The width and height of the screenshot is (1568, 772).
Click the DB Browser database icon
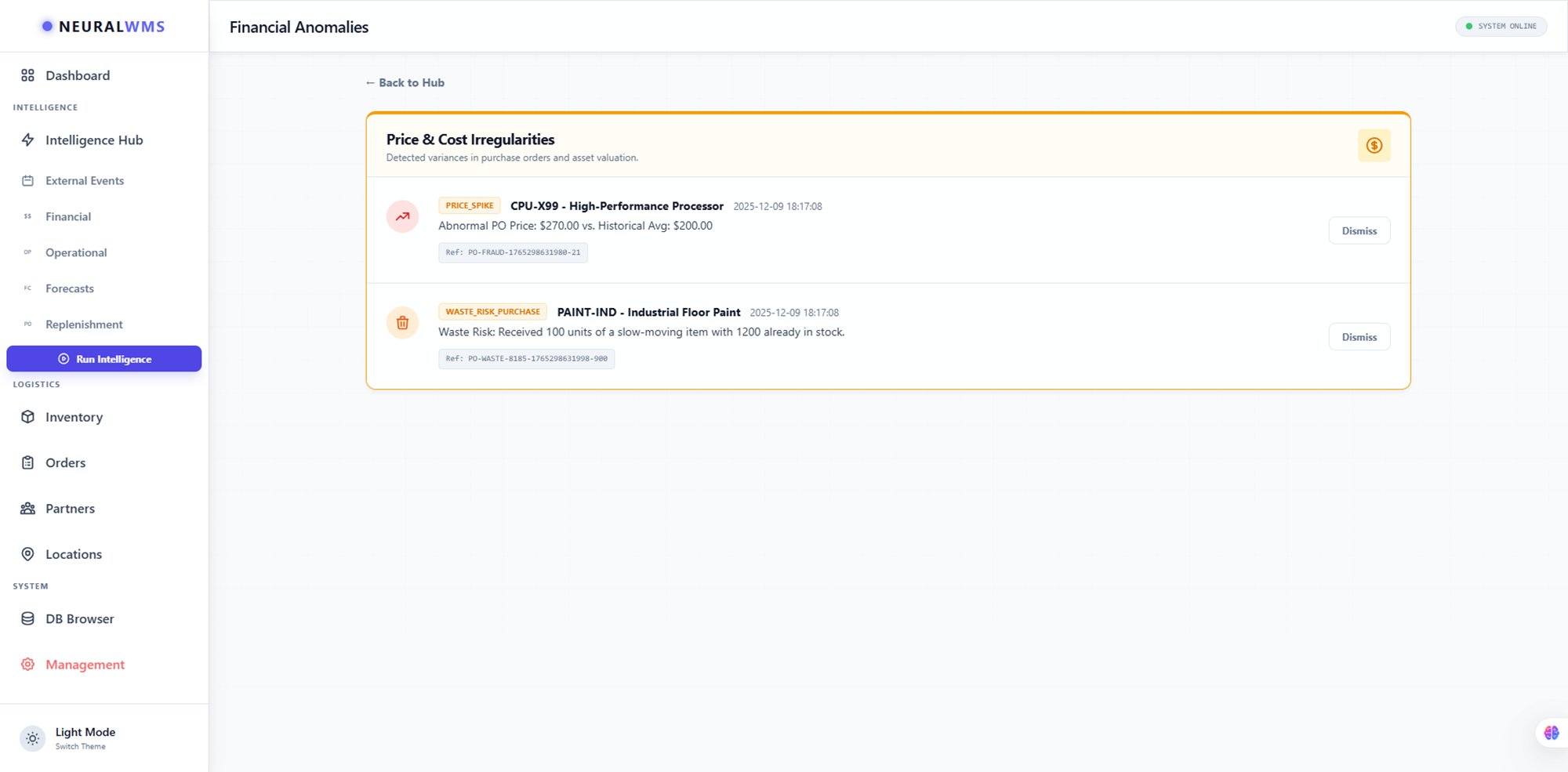point(27,618)
